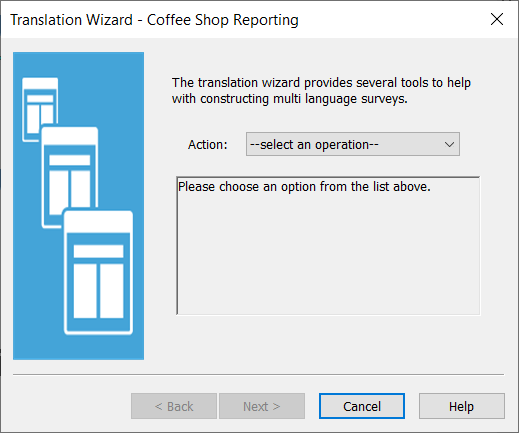This screenshot has height=433, width=519.
Task: Click the Cancel button
Action: click(362, 406)
